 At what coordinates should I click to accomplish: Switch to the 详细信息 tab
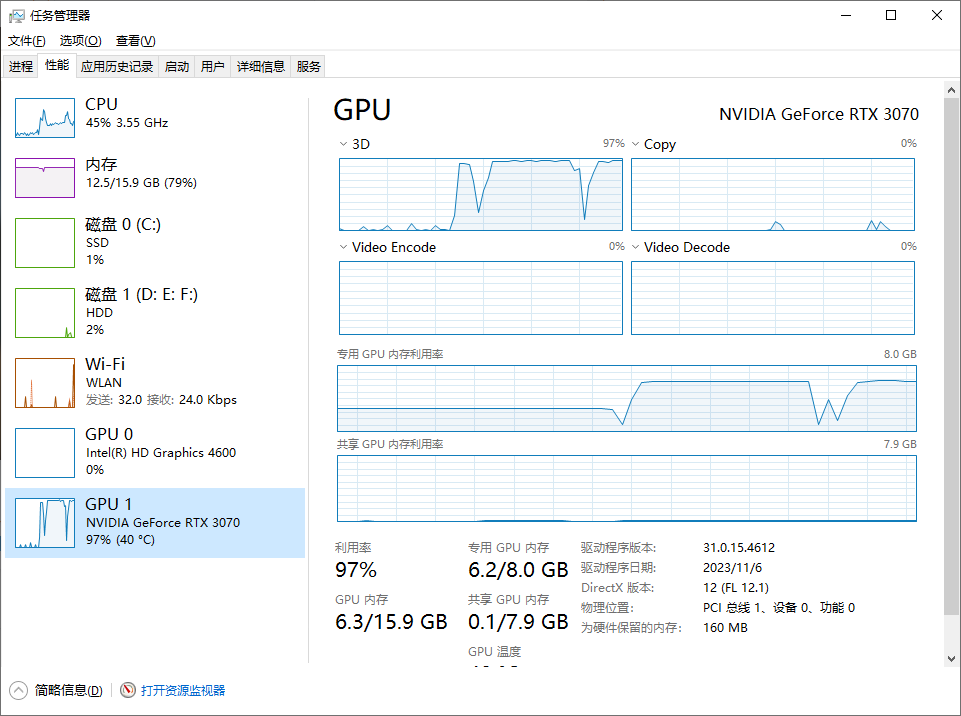coord(261,66)
